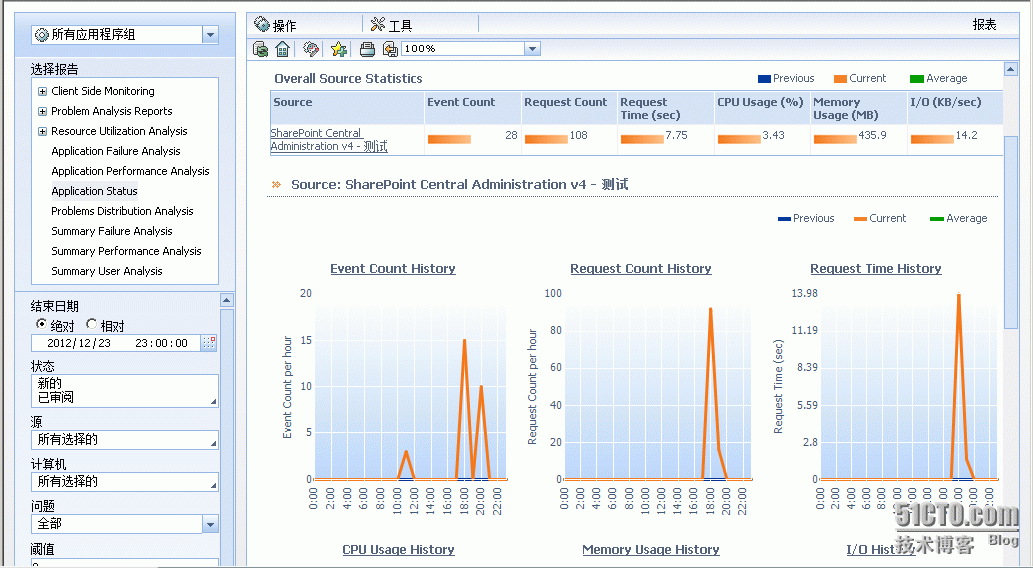Click the CPU Usage value 3.43

(x=773, y=135)
